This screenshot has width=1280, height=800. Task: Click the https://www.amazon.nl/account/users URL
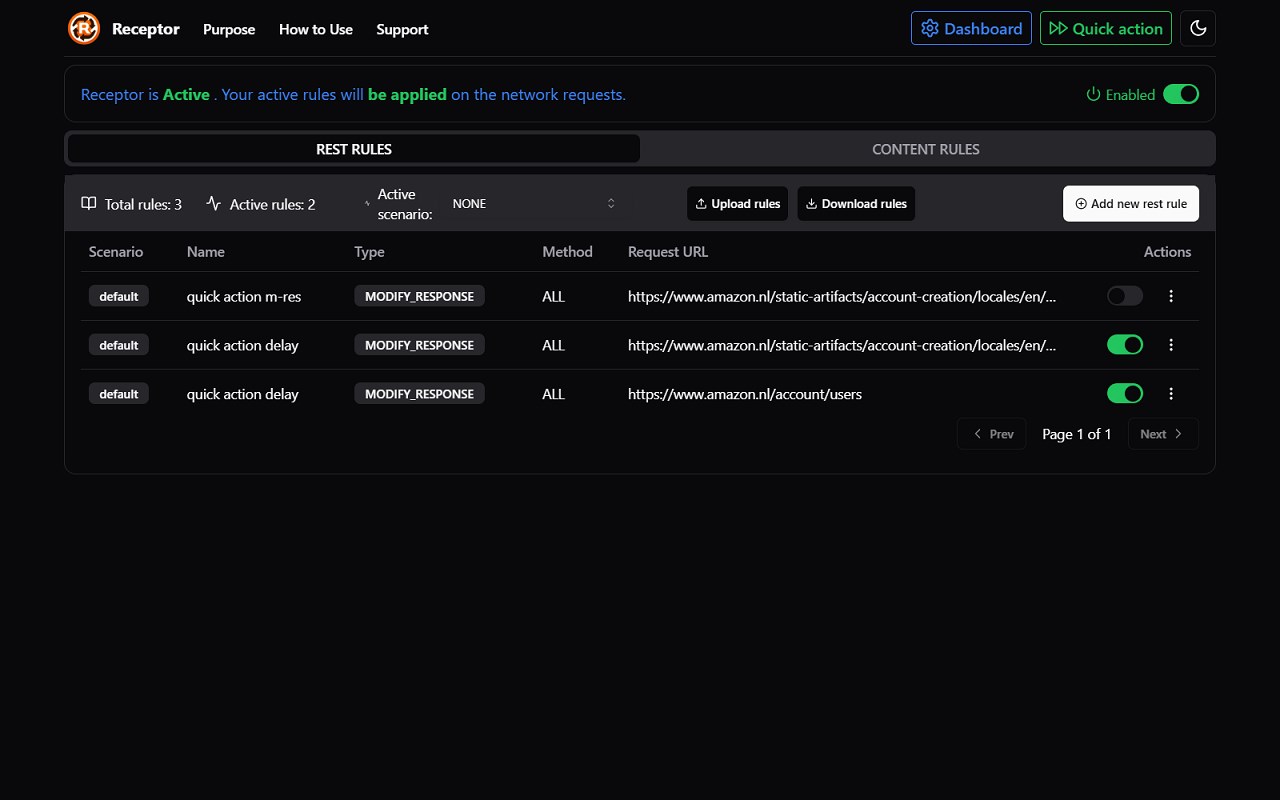745,394
